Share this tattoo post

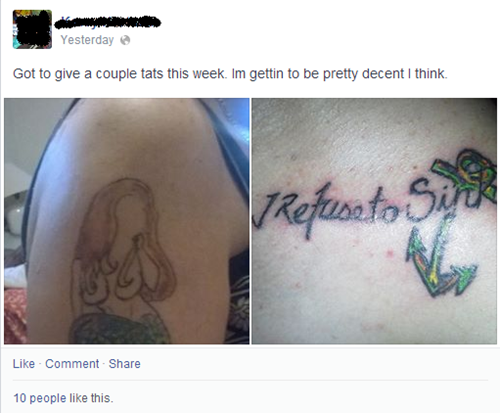click(x=124, y=364)
